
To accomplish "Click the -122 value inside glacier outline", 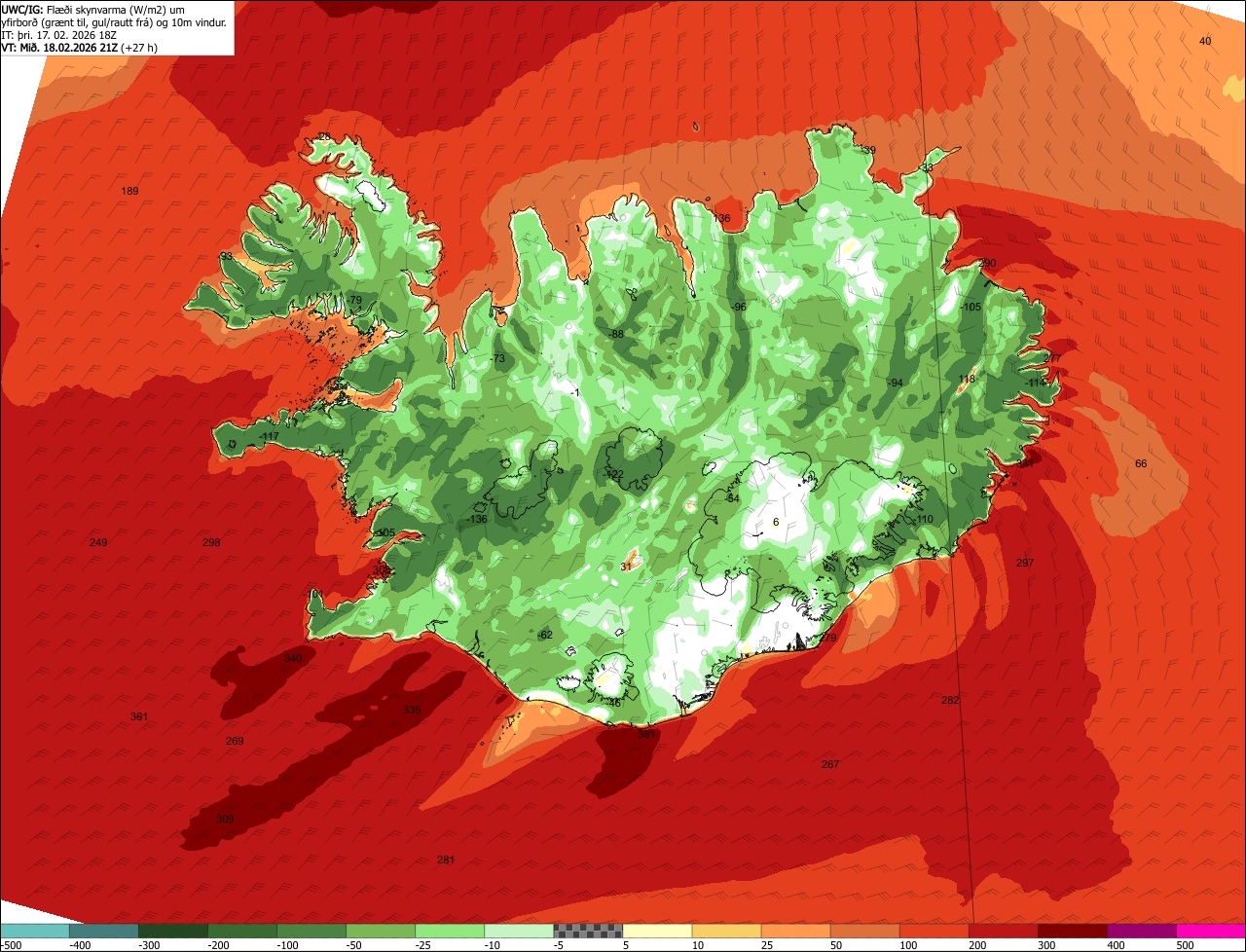I will (x=613, y=474).
